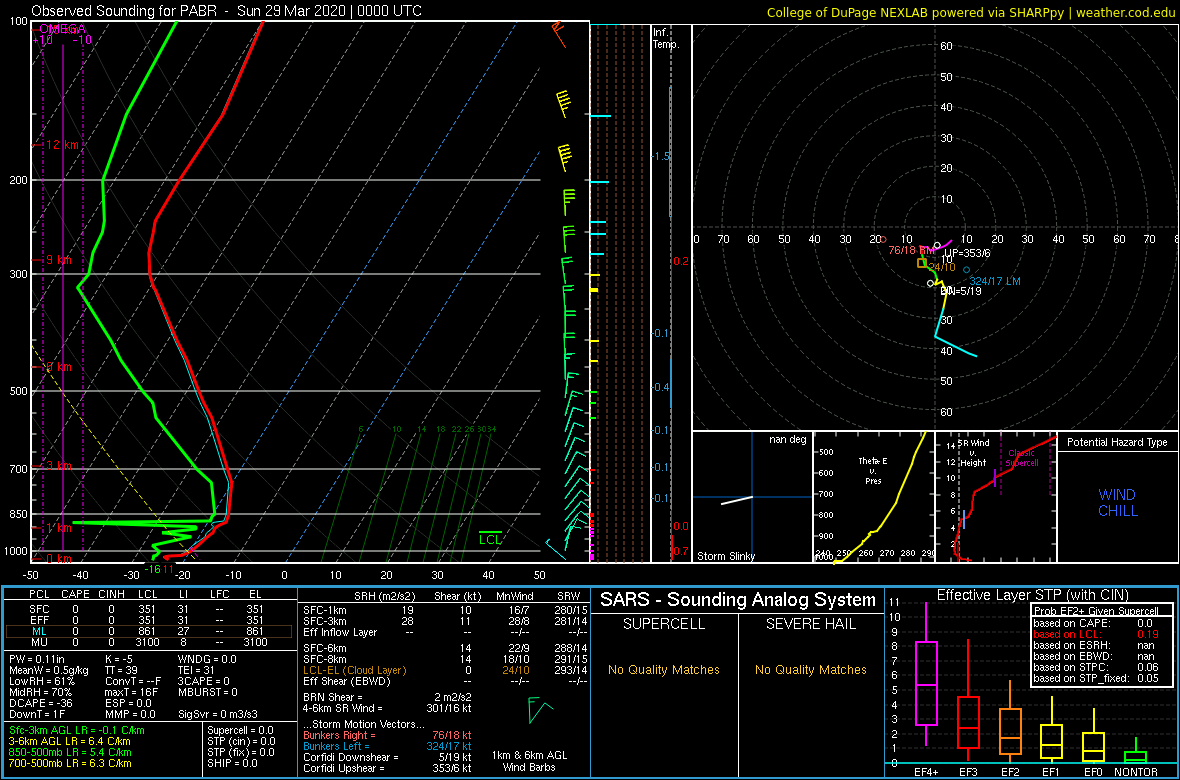
Task: Click the 850-500mb LR lapse rate
Action: point(72,751)
